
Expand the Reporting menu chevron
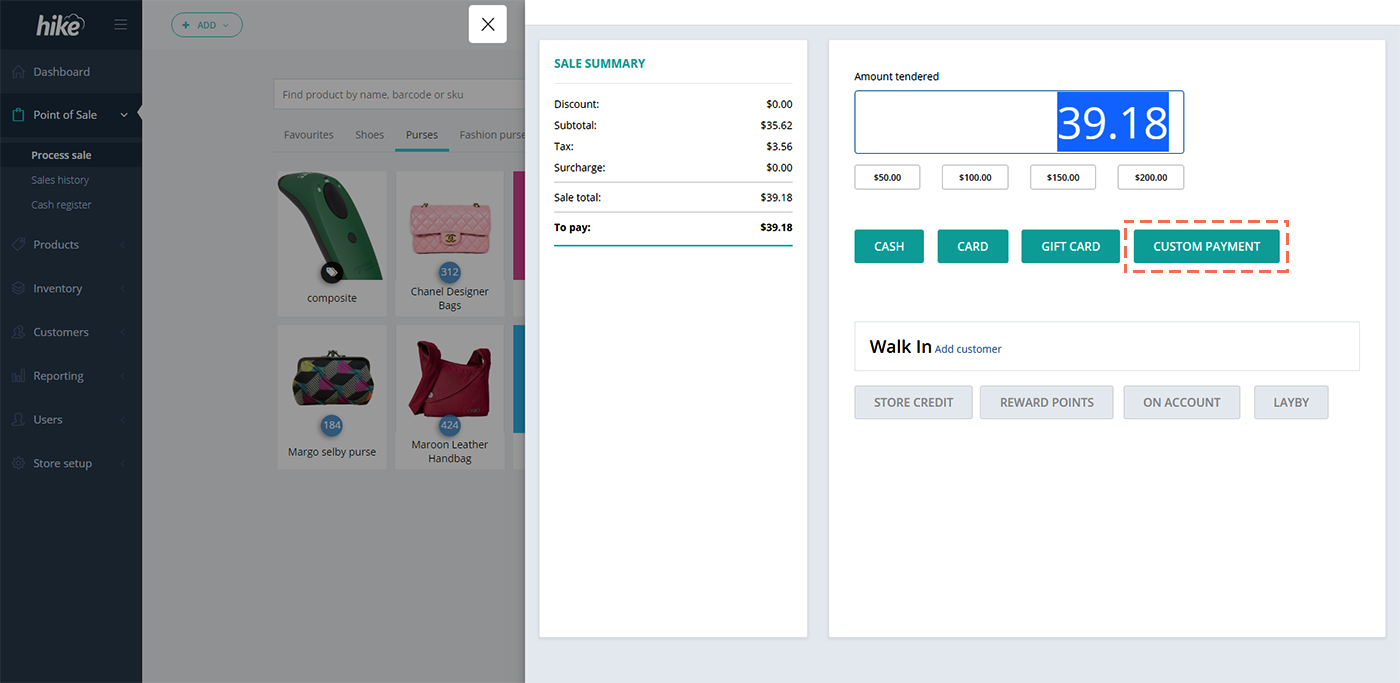coord(123,376)
